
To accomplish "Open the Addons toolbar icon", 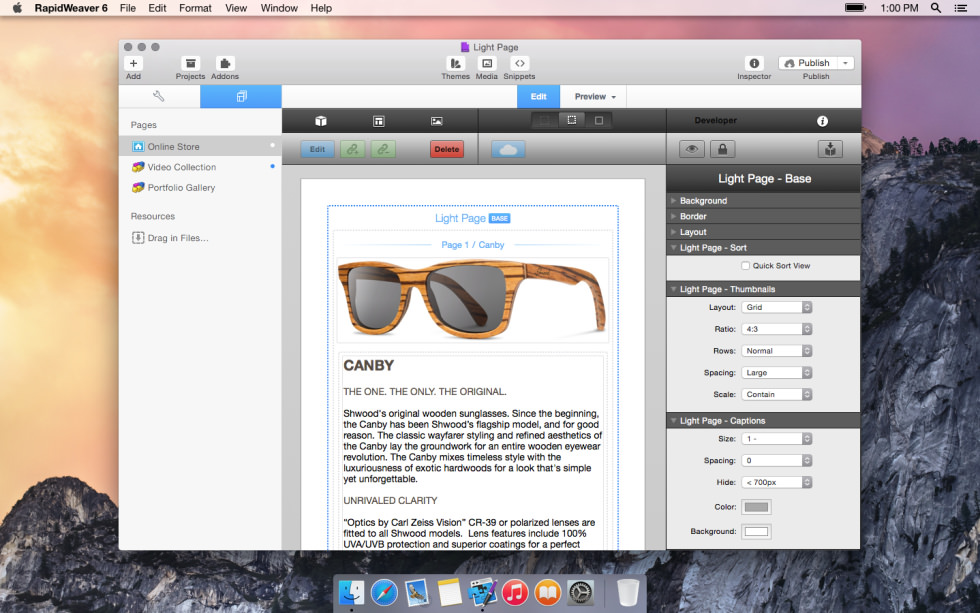I will tap(225, 63).
